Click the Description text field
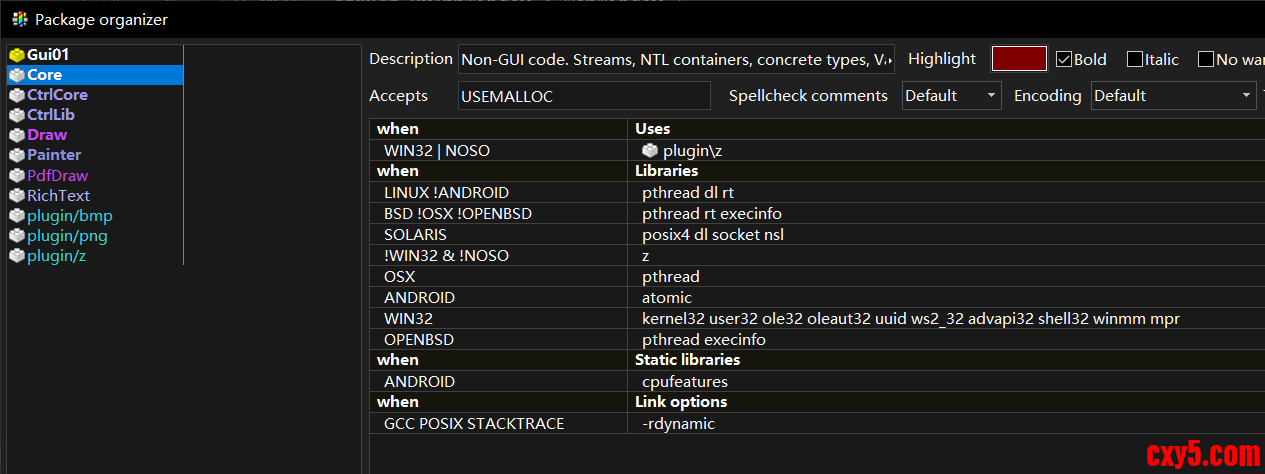This screenshot has width=1265, height=474. coord(676,60)
